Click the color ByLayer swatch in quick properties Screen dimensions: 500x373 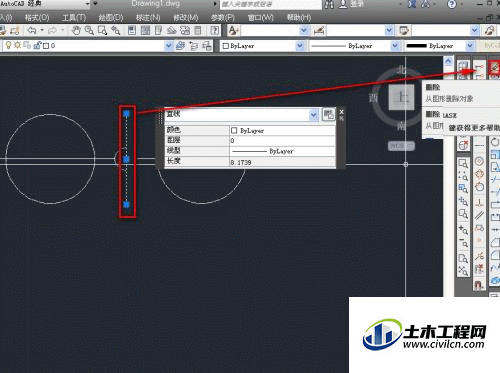click(x=234, y=130)
